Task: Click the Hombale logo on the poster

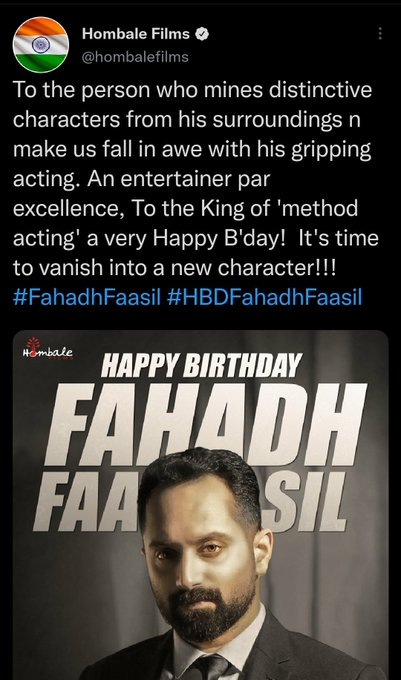Action: 48,353
